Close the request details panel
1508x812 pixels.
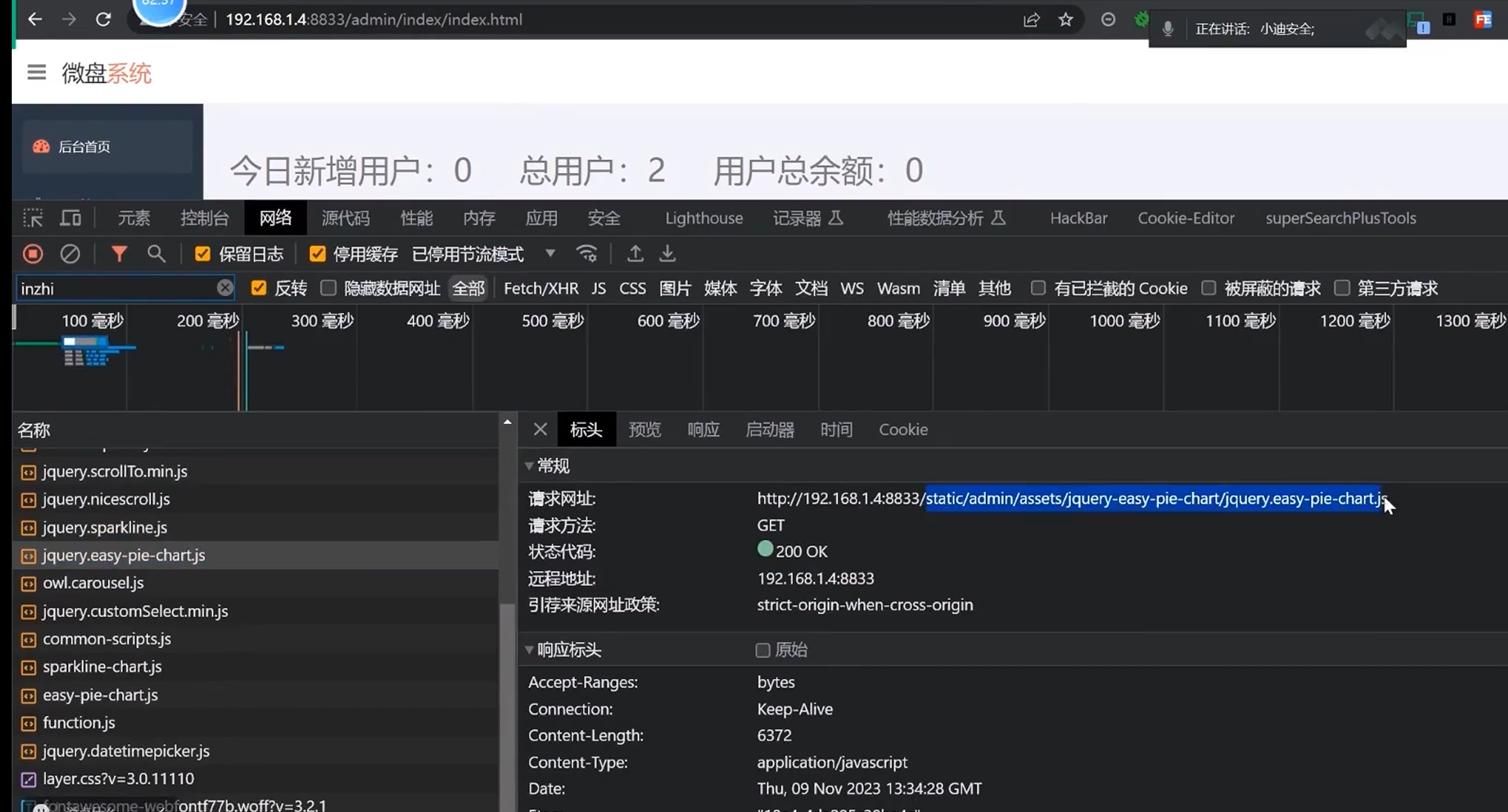tap(540, 429)
